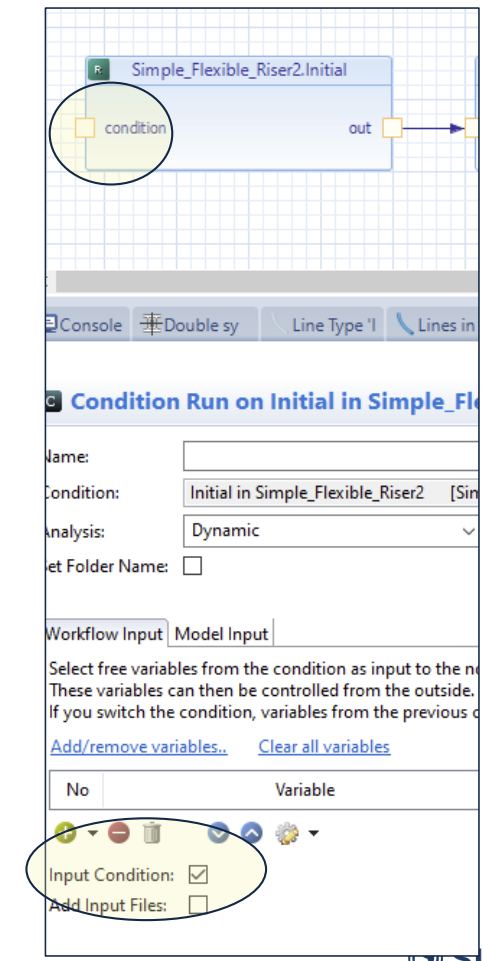483x961 pixels.
Task: Click the condition input port square
Action: click(x=85, y=128)
